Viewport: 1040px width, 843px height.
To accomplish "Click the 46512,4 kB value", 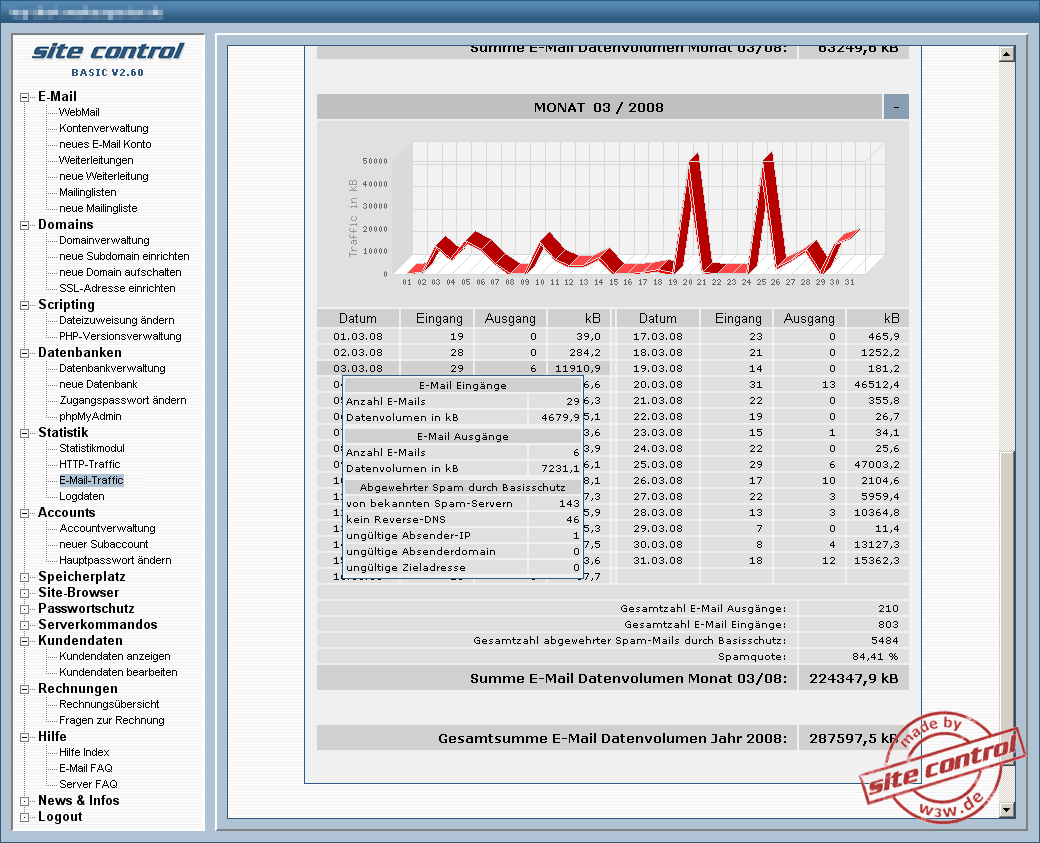I will 877,384.
